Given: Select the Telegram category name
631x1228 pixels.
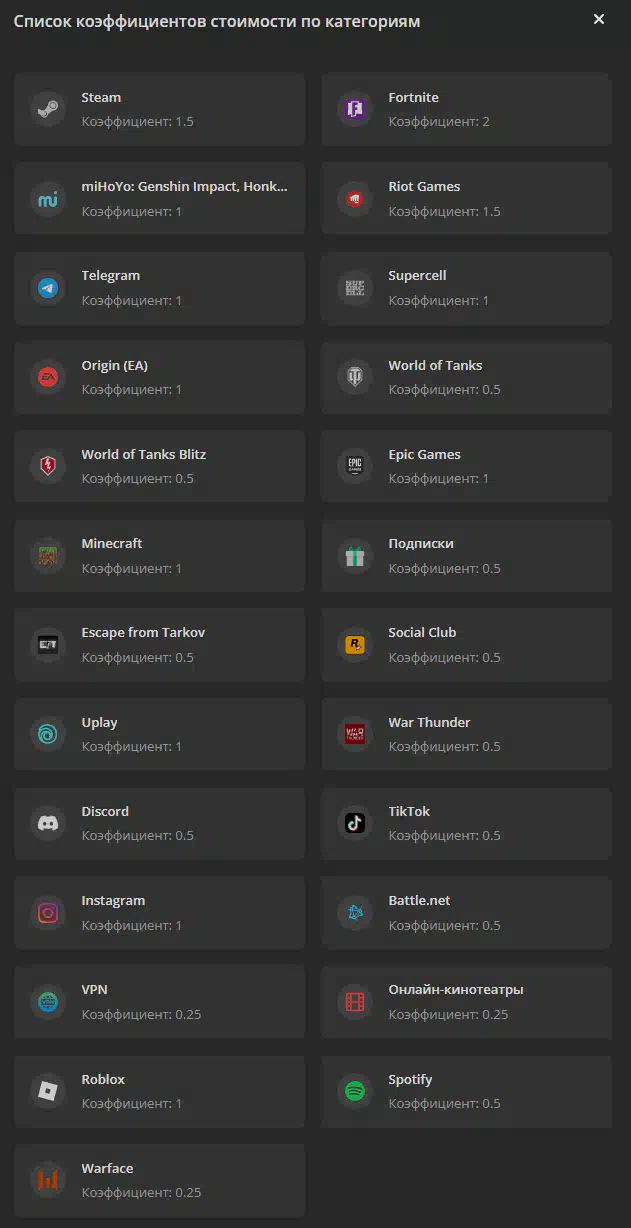Looking at the screenshot, I should [110, 276].
